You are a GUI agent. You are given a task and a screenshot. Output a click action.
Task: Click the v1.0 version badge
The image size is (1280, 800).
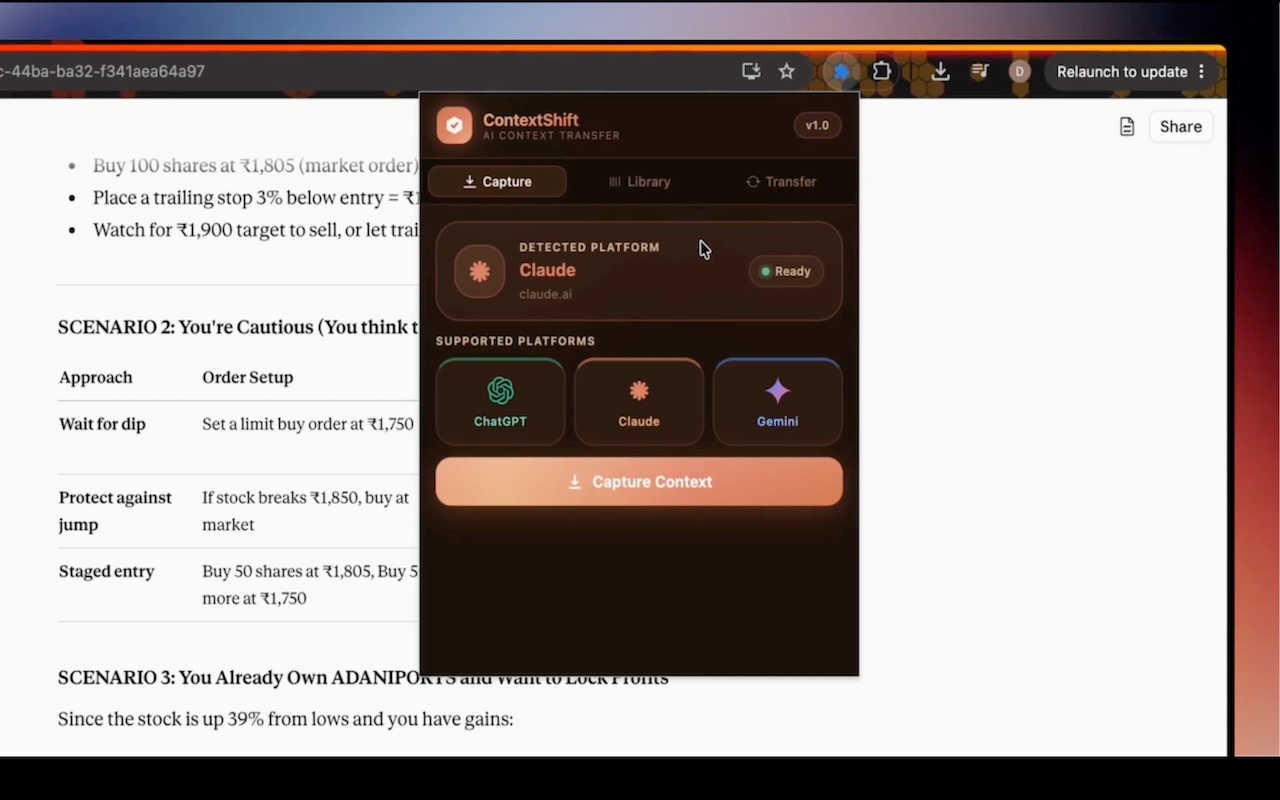(x=817, y=126)
